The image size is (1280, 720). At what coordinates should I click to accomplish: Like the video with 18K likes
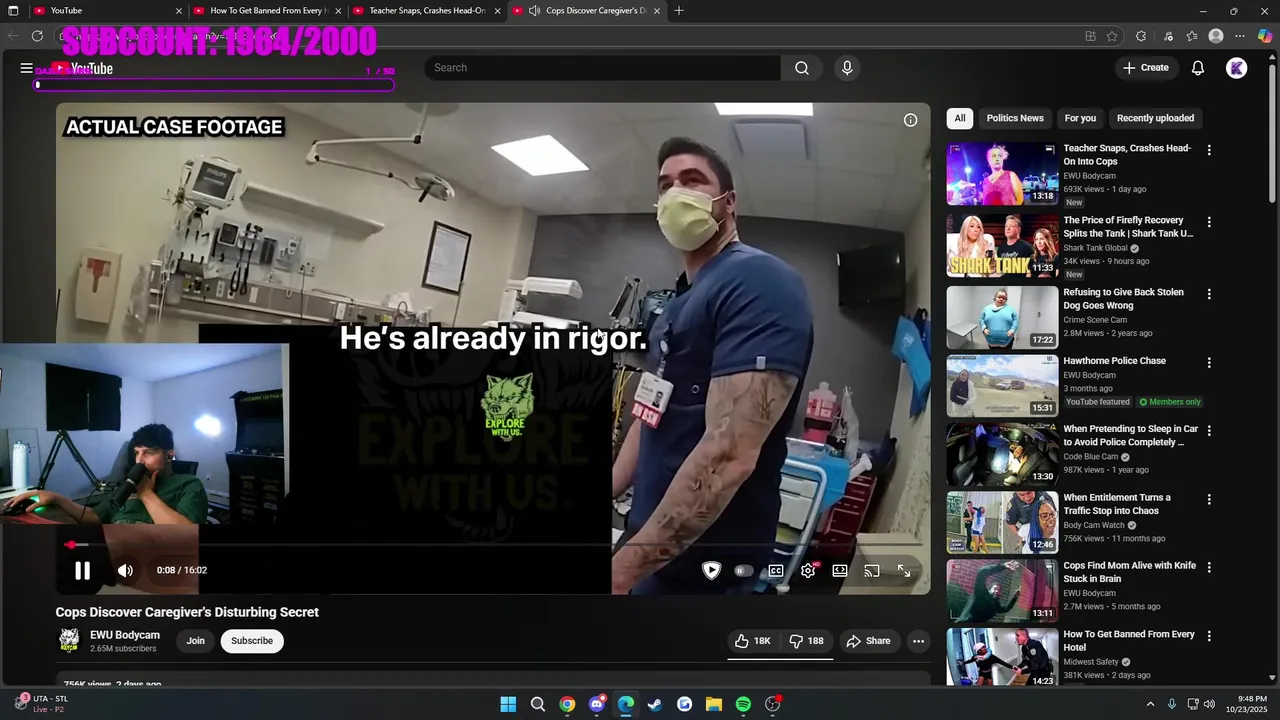click(x=753, y=641)
